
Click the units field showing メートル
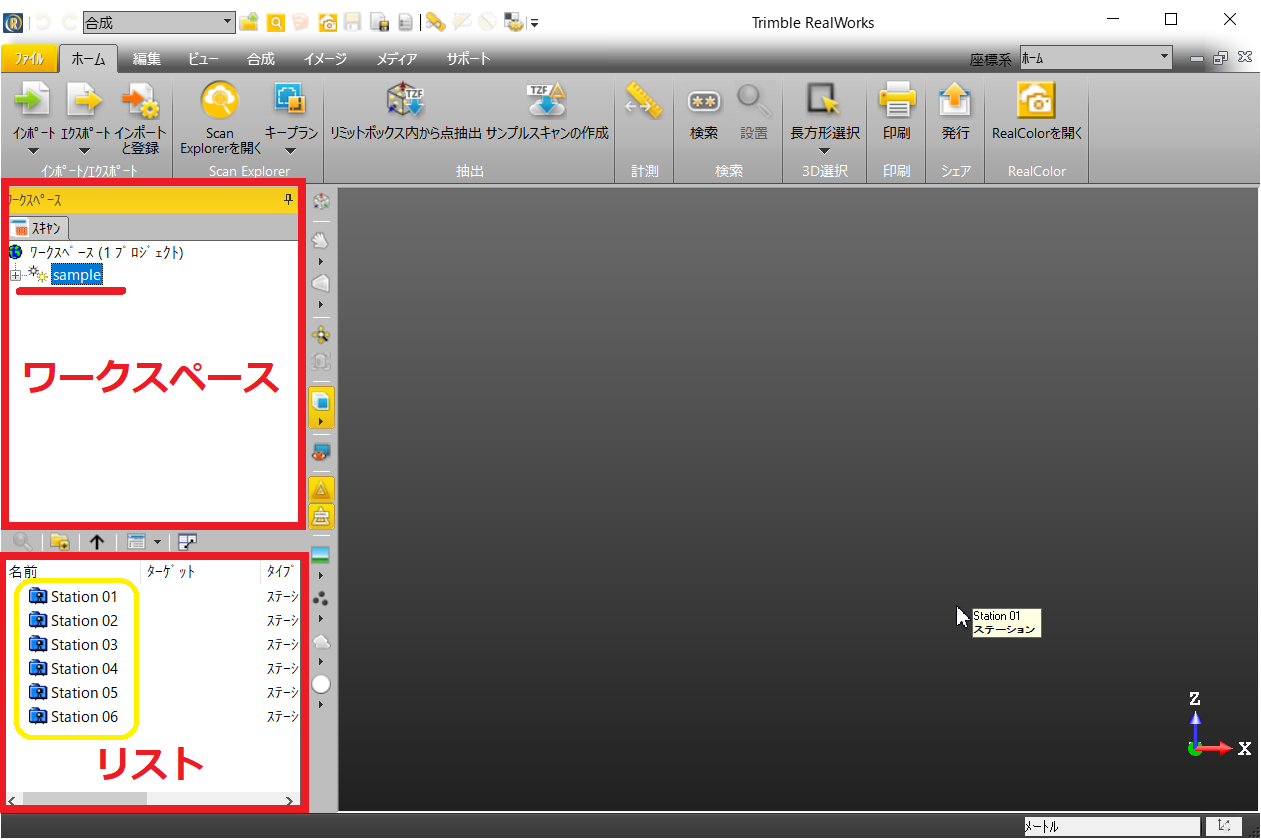pos(1111,826)
